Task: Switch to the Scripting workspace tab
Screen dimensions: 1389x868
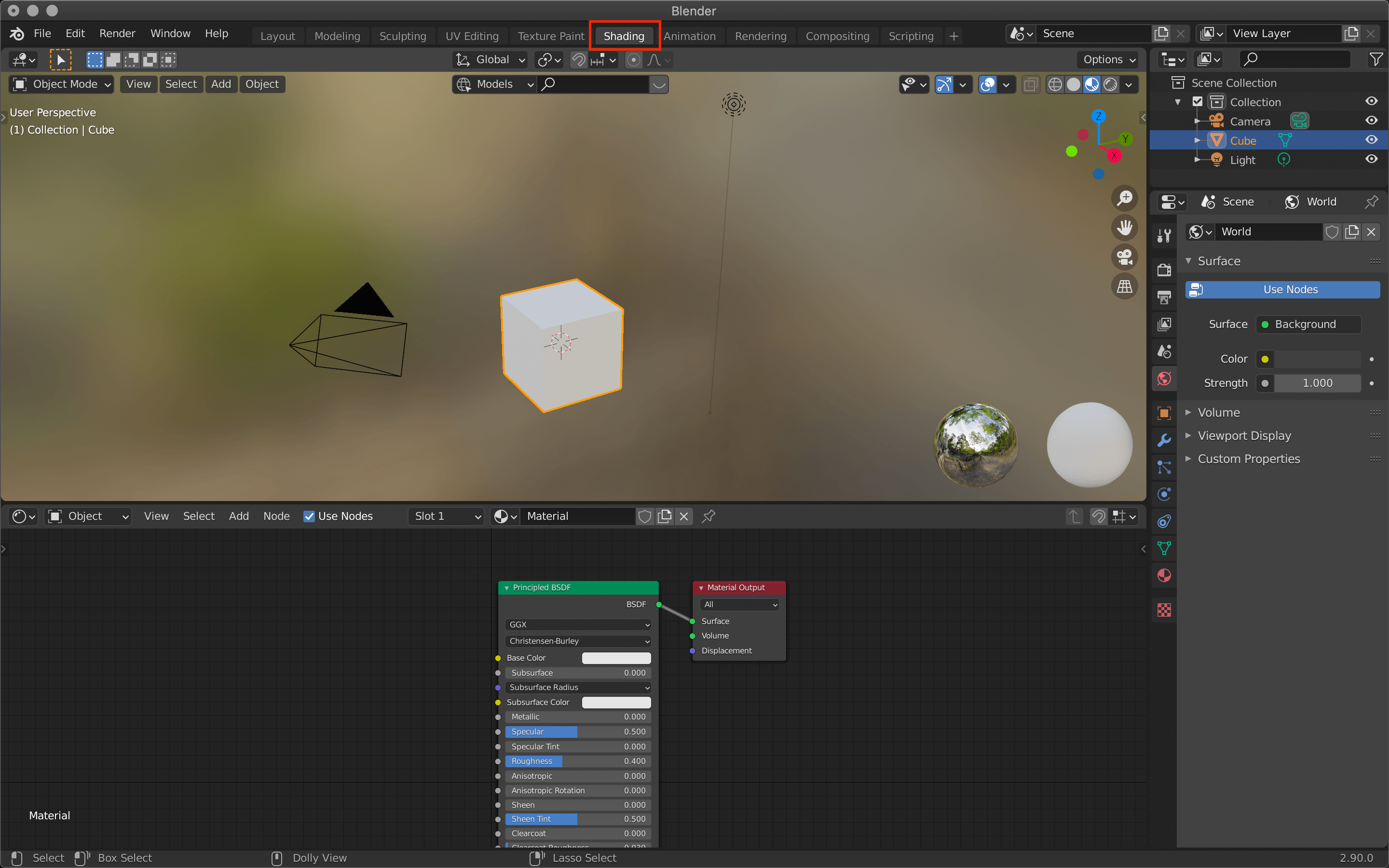Action: click(x=909, y=36)
